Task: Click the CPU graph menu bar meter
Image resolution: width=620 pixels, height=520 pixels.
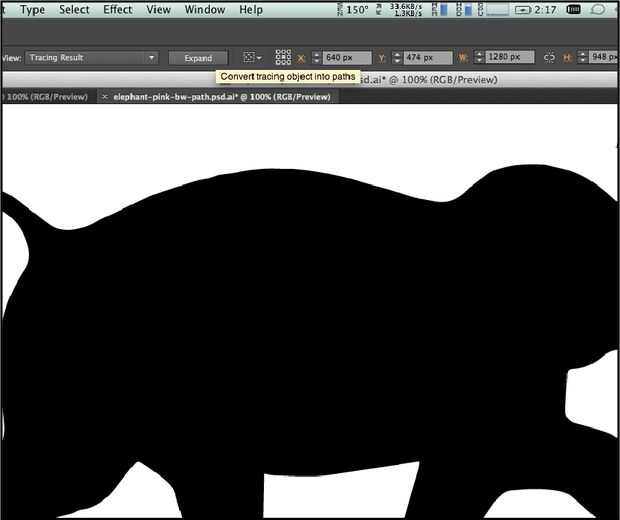Action: pos(493,9)
